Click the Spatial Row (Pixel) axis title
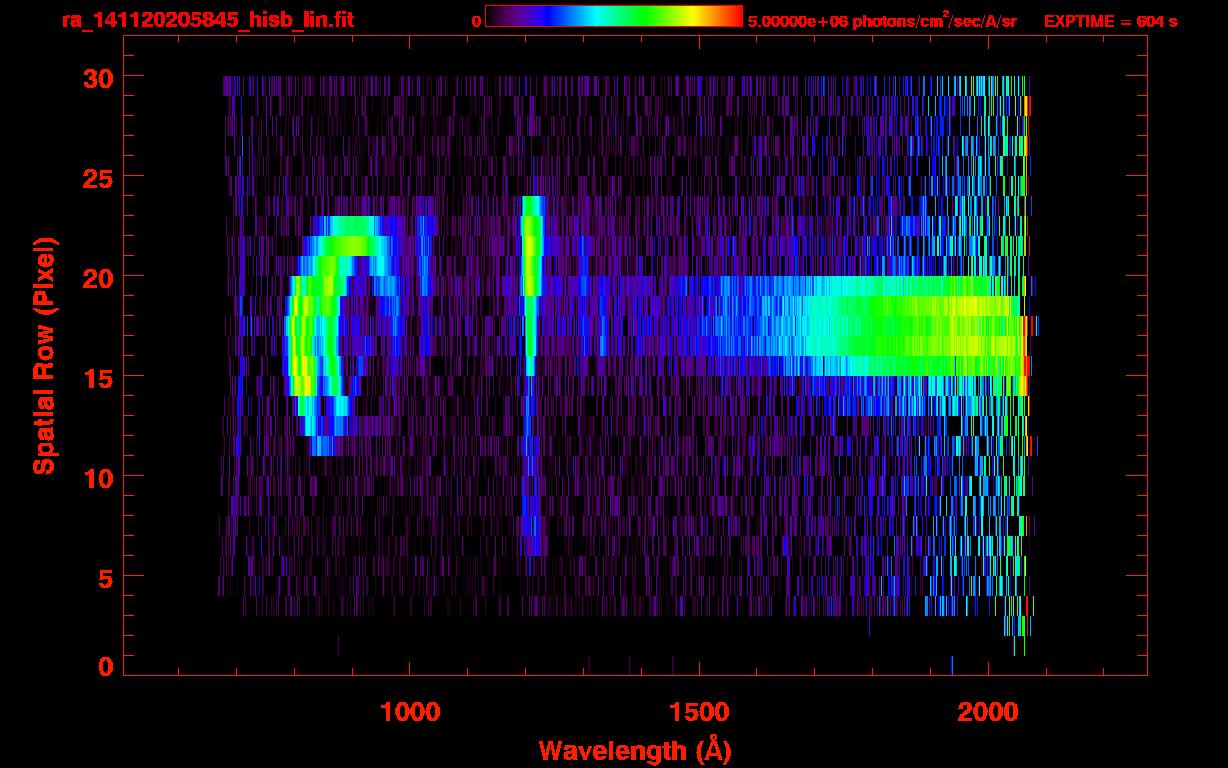This screenshot has height=768, width=1228. point(44,356)
